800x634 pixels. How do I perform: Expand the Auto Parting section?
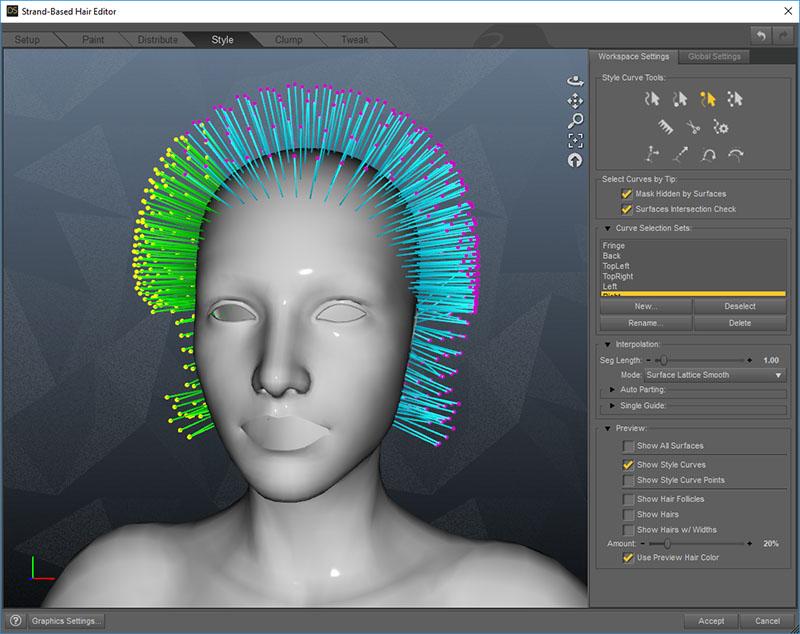pyautogui.click(x=614, y=390)
